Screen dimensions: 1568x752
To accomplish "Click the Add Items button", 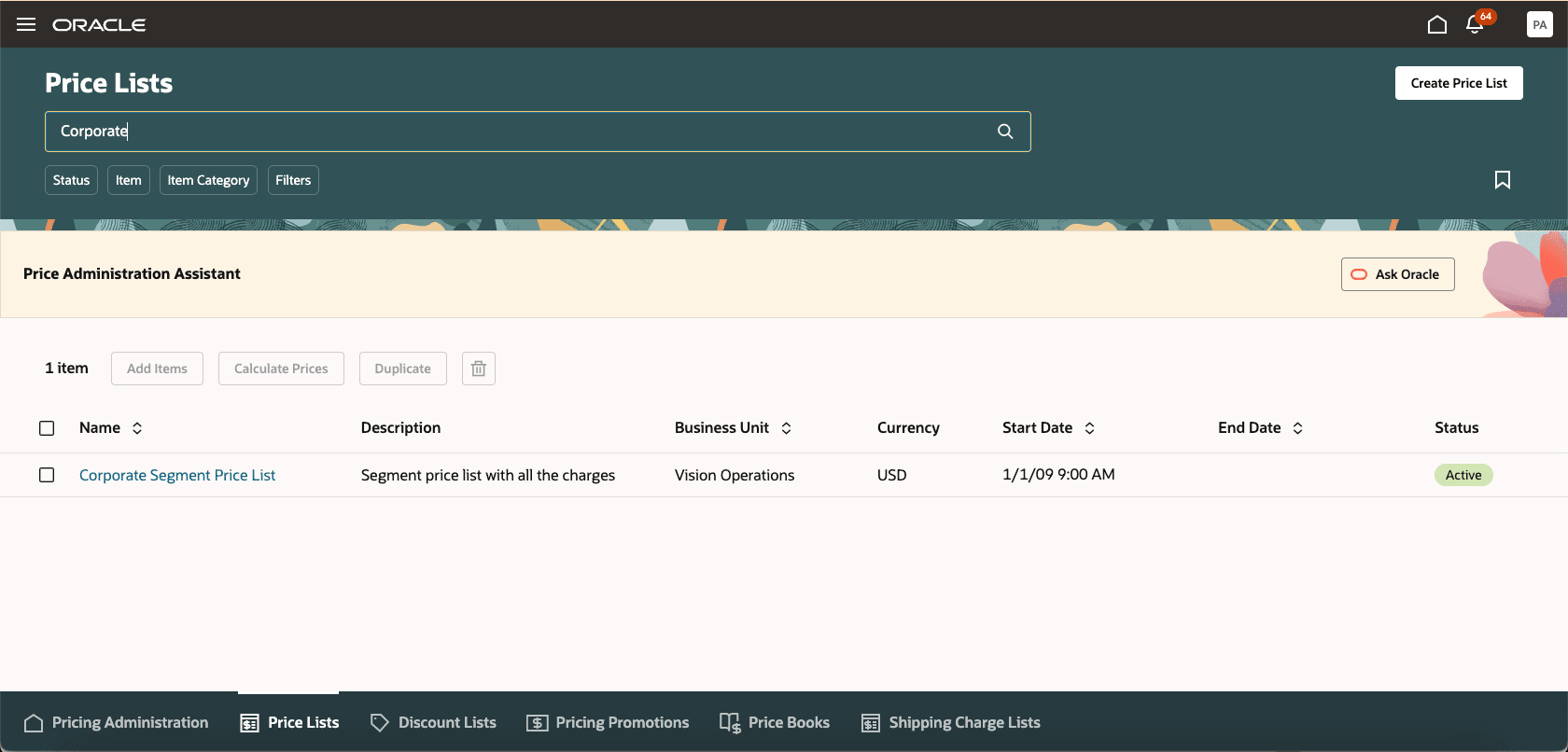I will coord(157,369).
